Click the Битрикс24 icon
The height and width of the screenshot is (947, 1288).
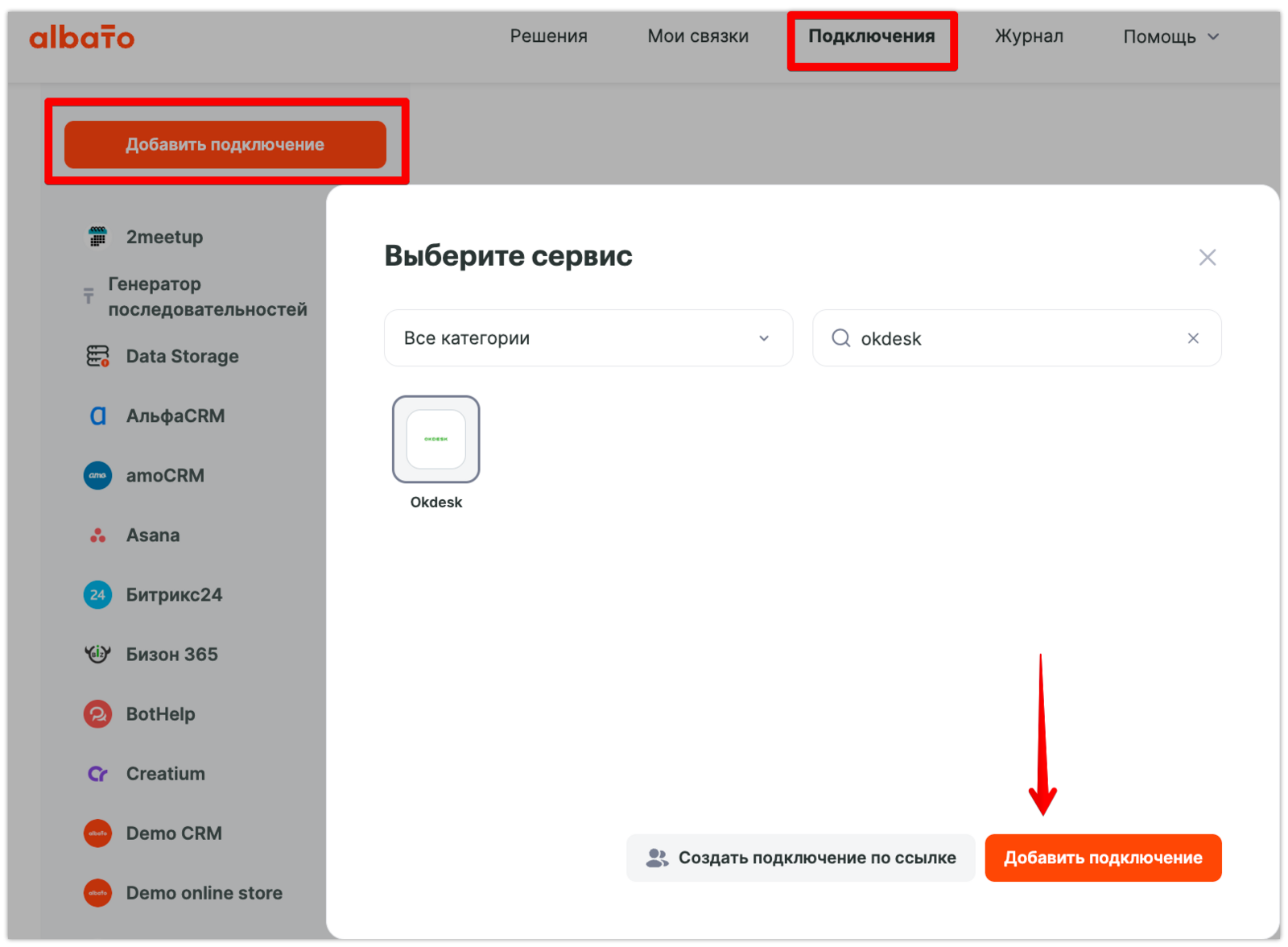97,595
